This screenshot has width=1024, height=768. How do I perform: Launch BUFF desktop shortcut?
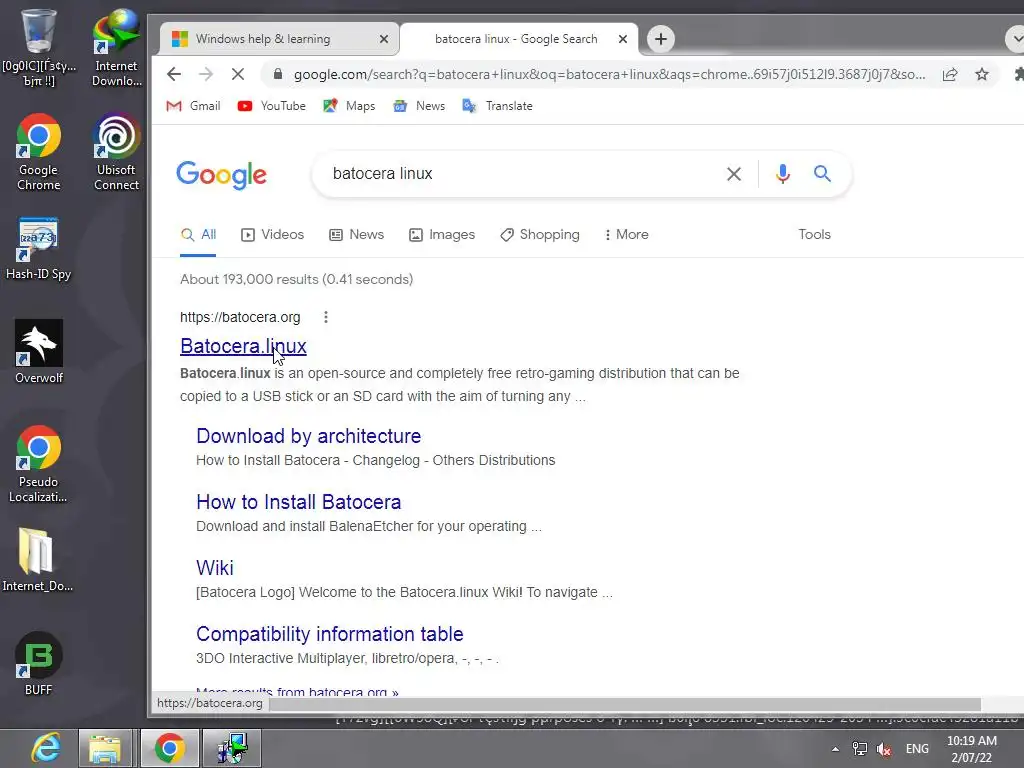pos(39,664)
